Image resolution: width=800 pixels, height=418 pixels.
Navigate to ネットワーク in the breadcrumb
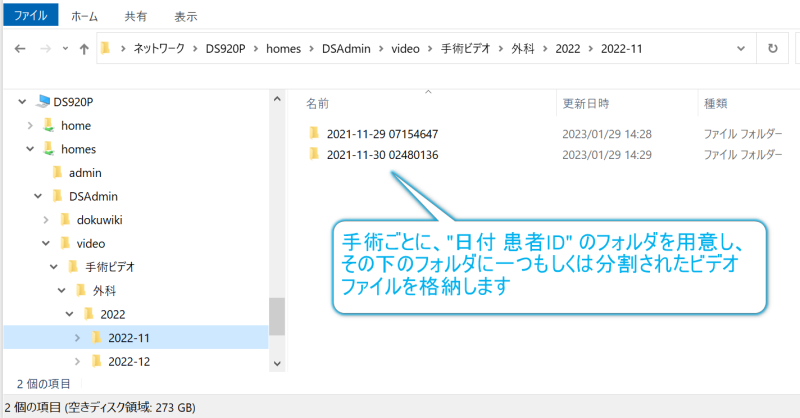[x=159, y=48]
